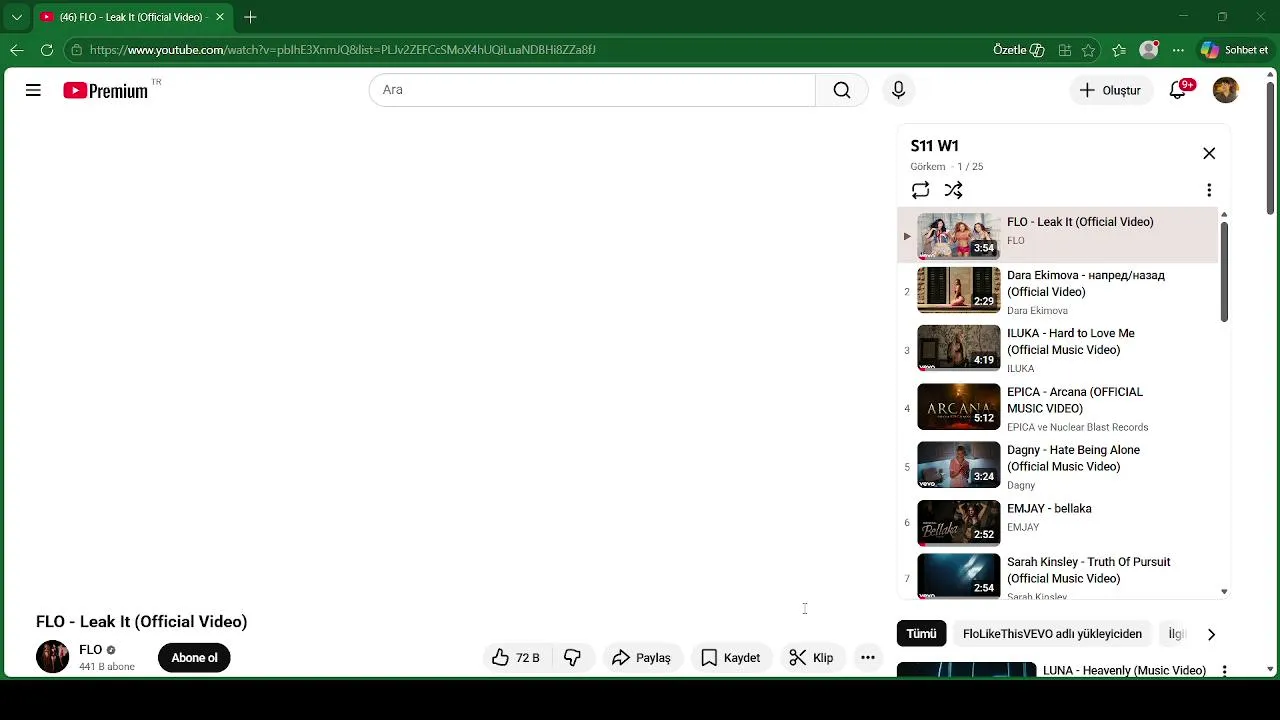The width and height of the screenshot is (1280, 720).
Task: Close the S11 W1 playlist panel
Action: click(x=1209, y=153)
